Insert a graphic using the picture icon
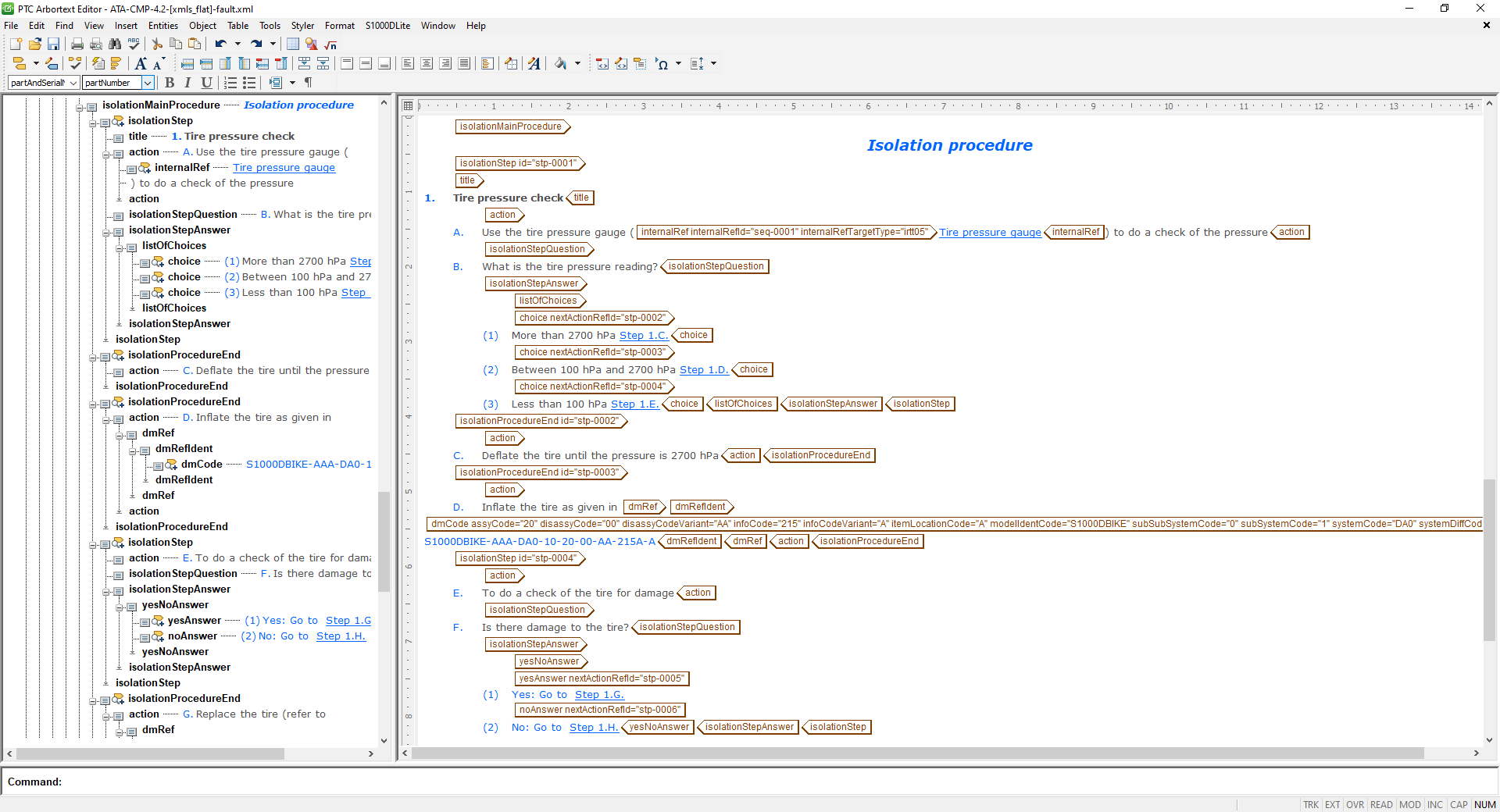Image resolution: width=1500 pixels, height=812 pixels. [x=310, y=45]
